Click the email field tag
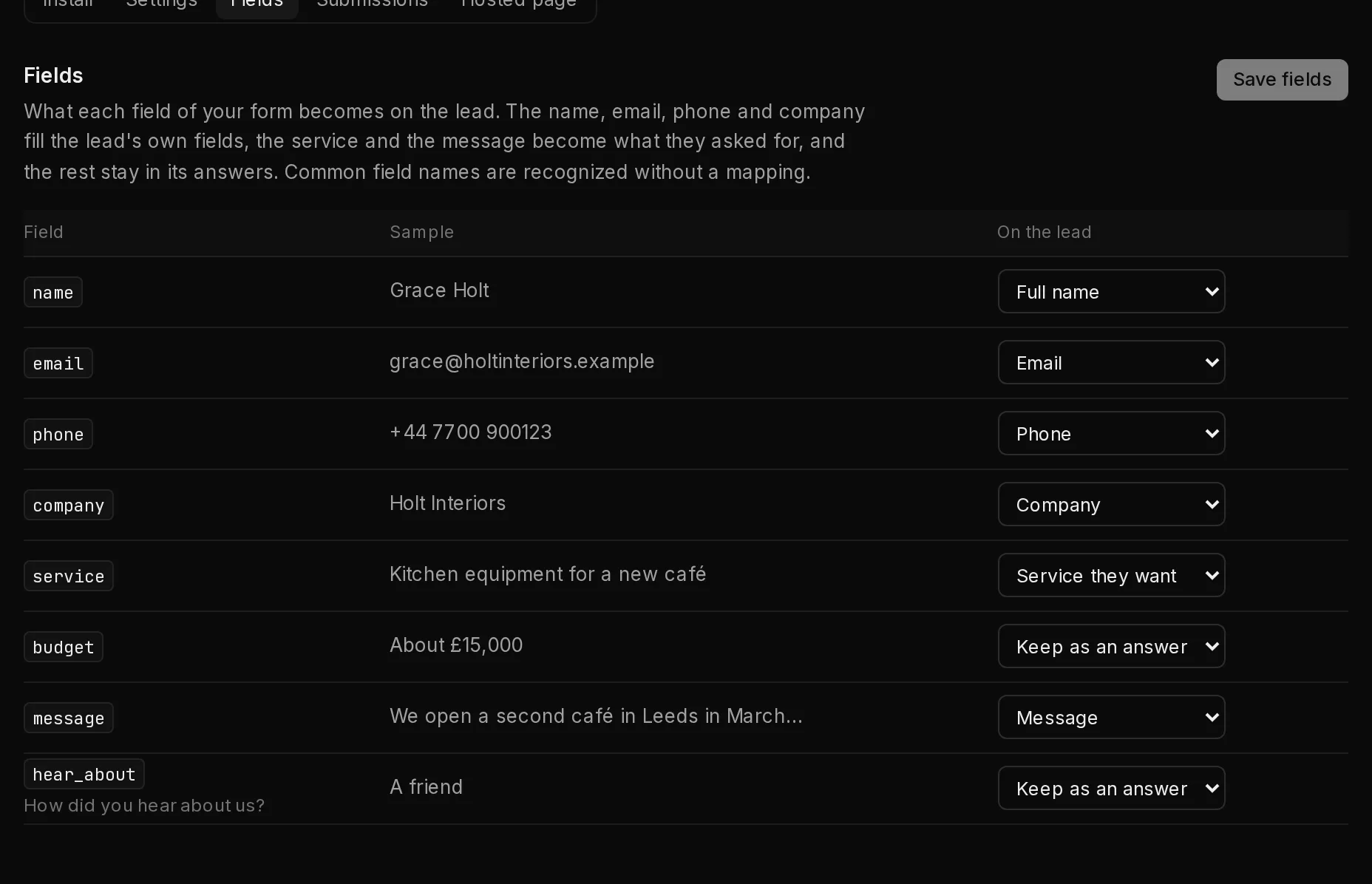This screenshot has width=1372, height=884. pos(58,363)
